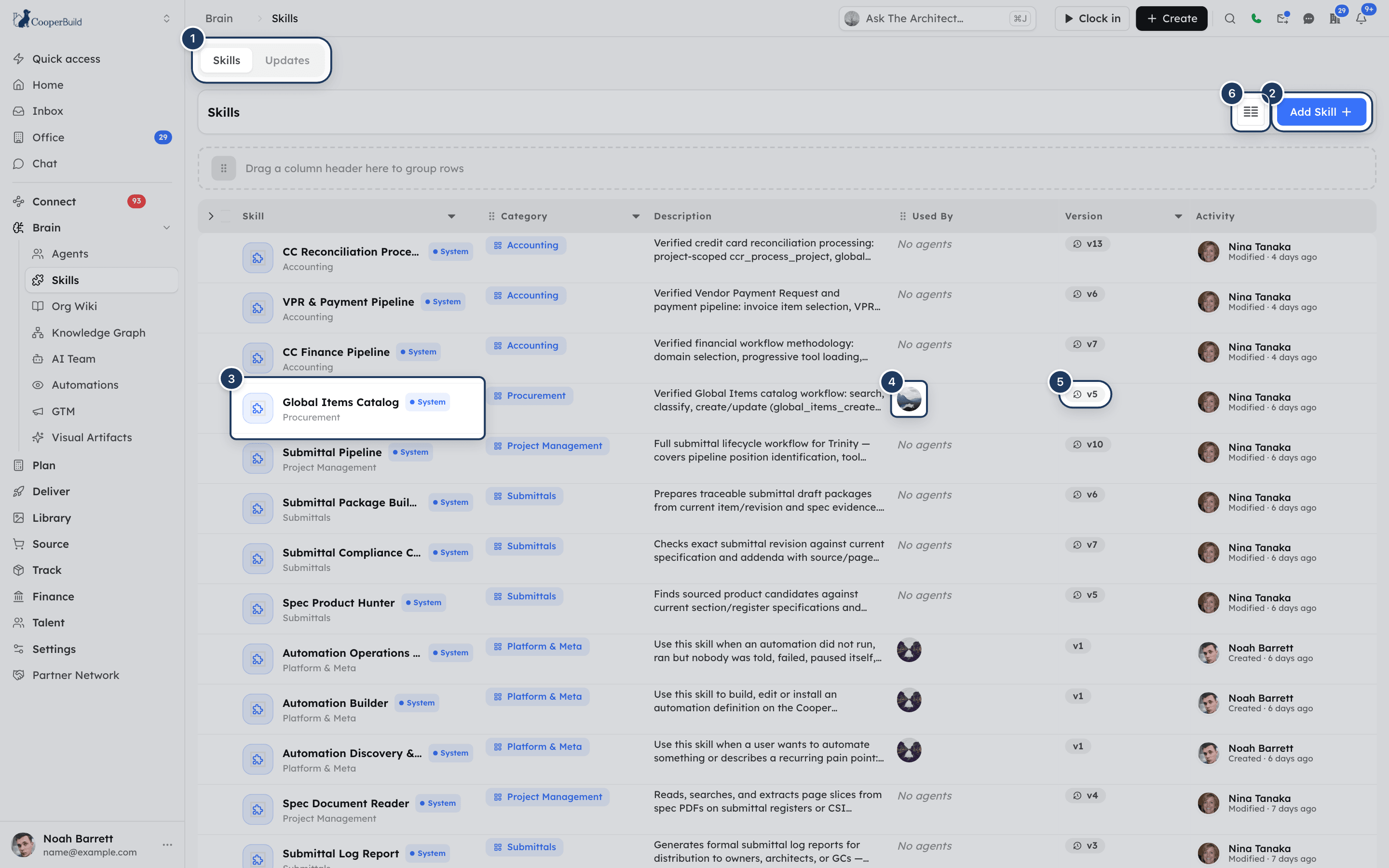Click the Used By column drag handle
The image size is (1389, 868).
click(x=903, y=217)
